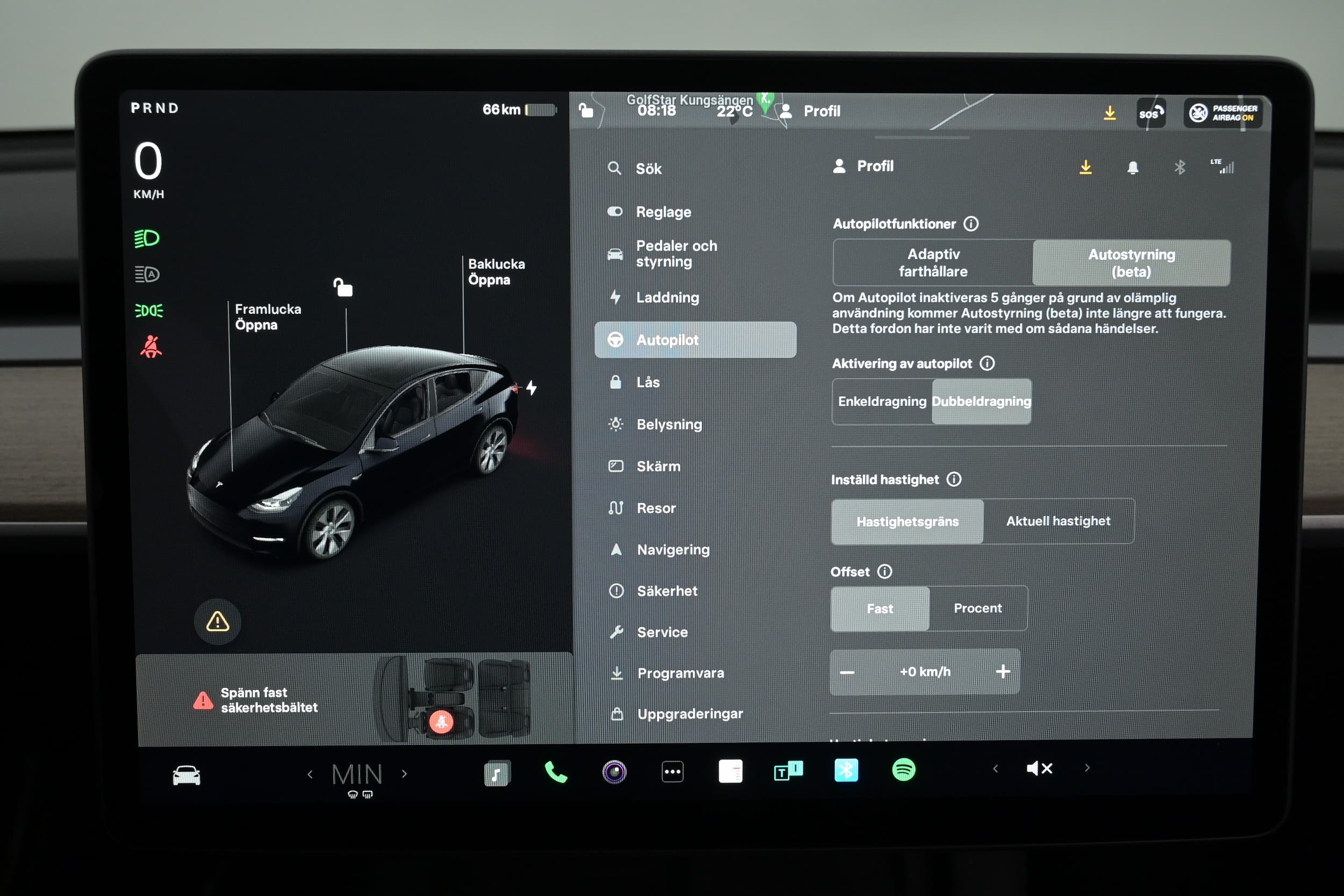Viewport: 1344px width, 896px height.
Task: Lower cabin temperature with left chevron
Action: pos(310,775)
